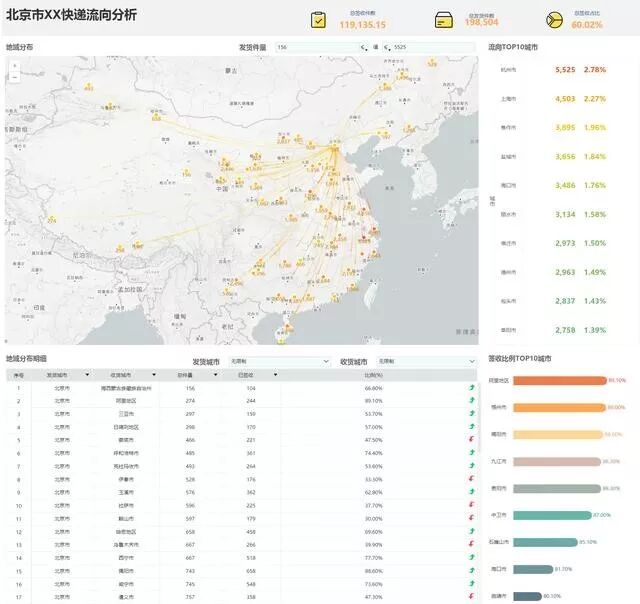Zoom in the map with plus button

pos(15,66)
